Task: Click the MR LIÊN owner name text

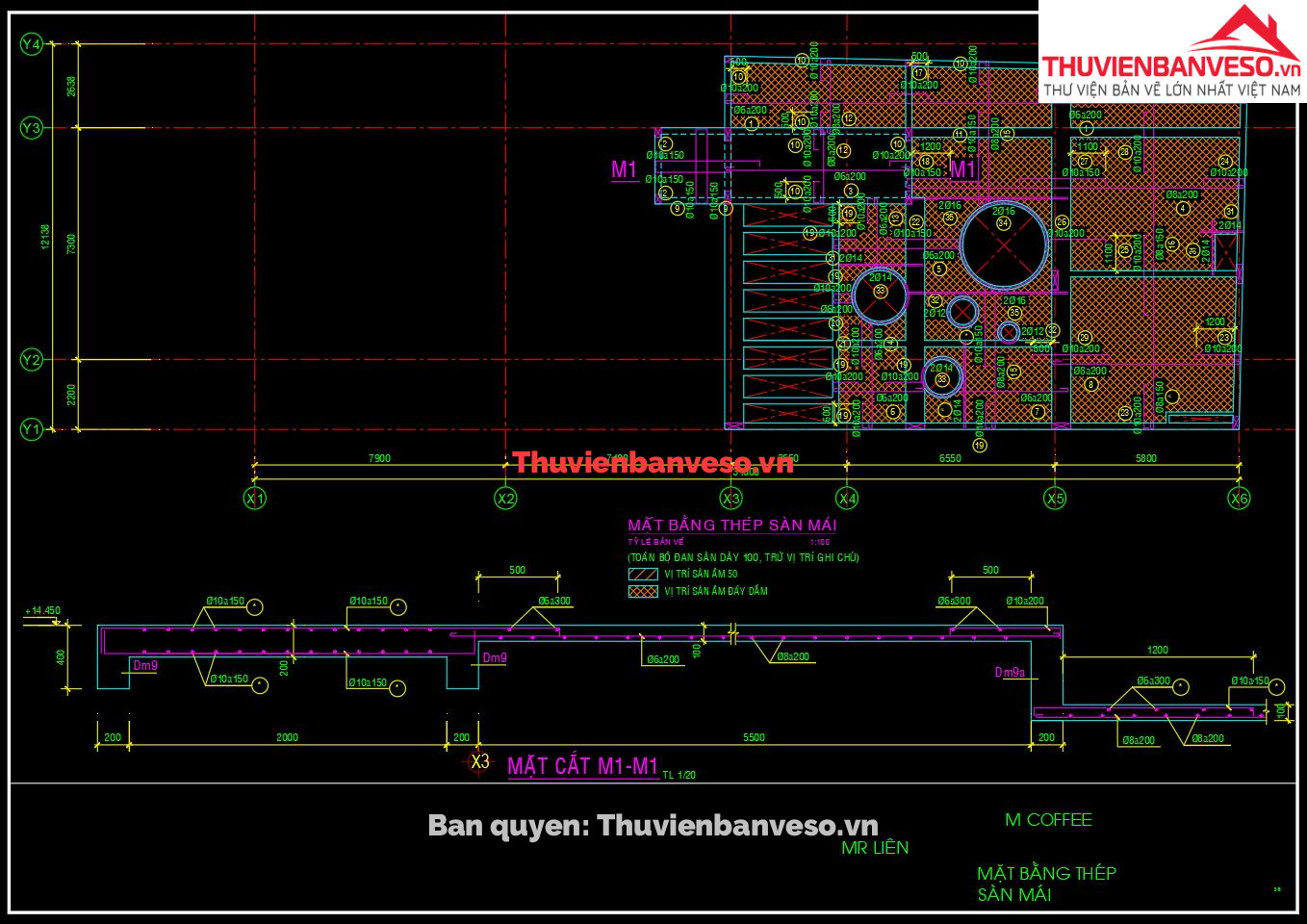Action: (x=874, y=848)
